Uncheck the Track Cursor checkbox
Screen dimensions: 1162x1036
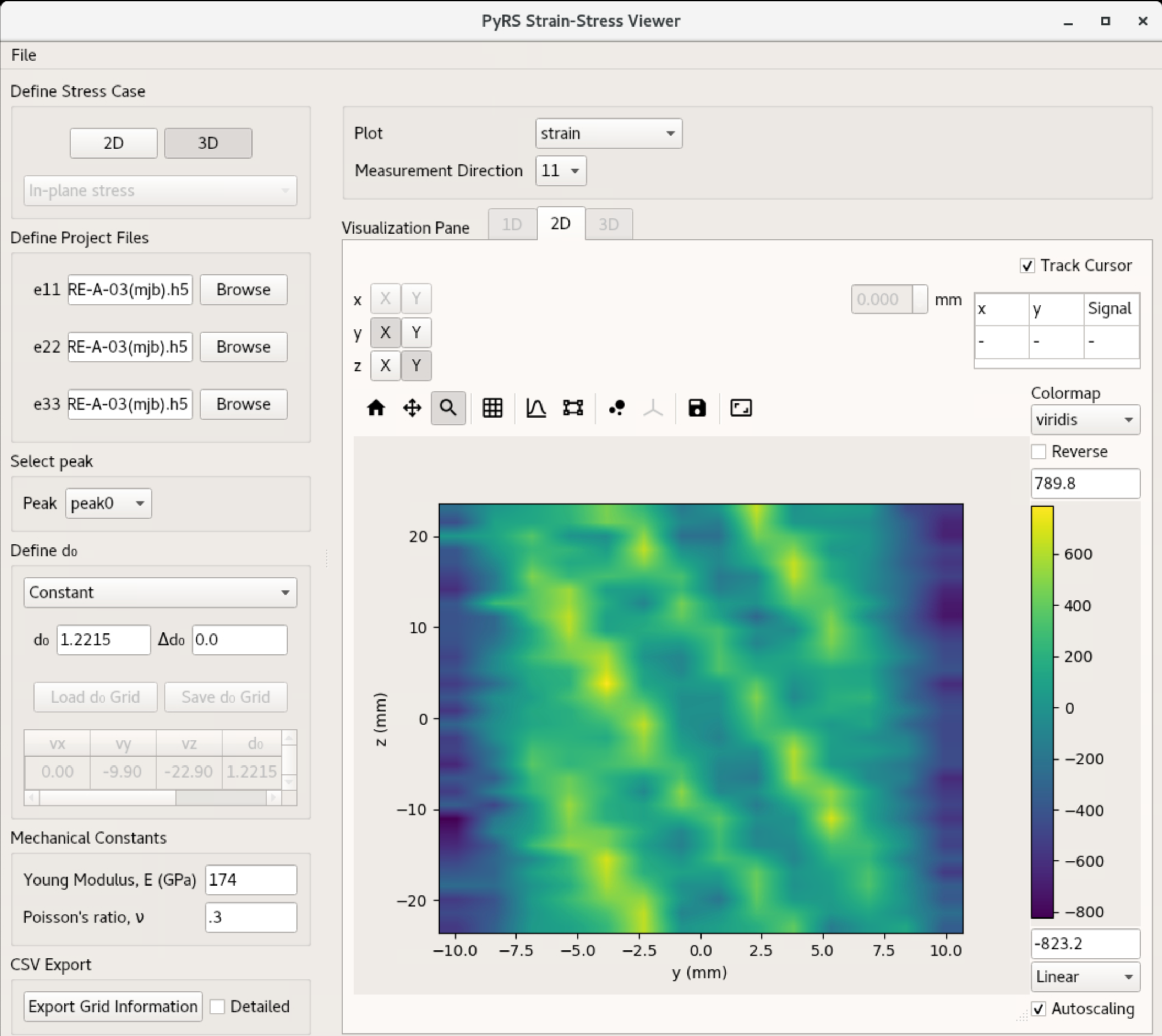(1027, 266)
